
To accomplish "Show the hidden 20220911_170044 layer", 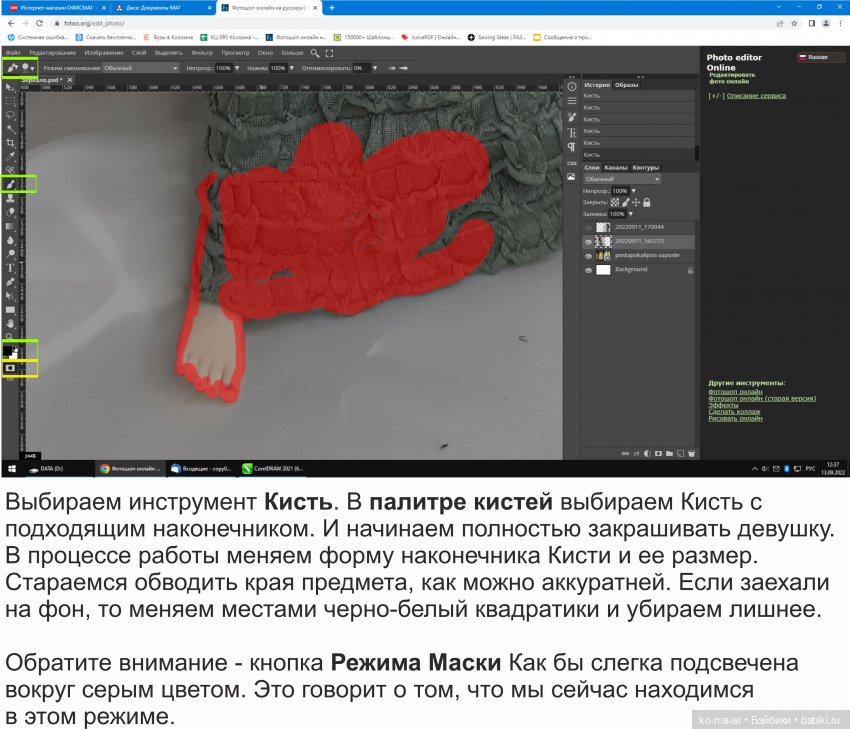I will pos(588,228).
